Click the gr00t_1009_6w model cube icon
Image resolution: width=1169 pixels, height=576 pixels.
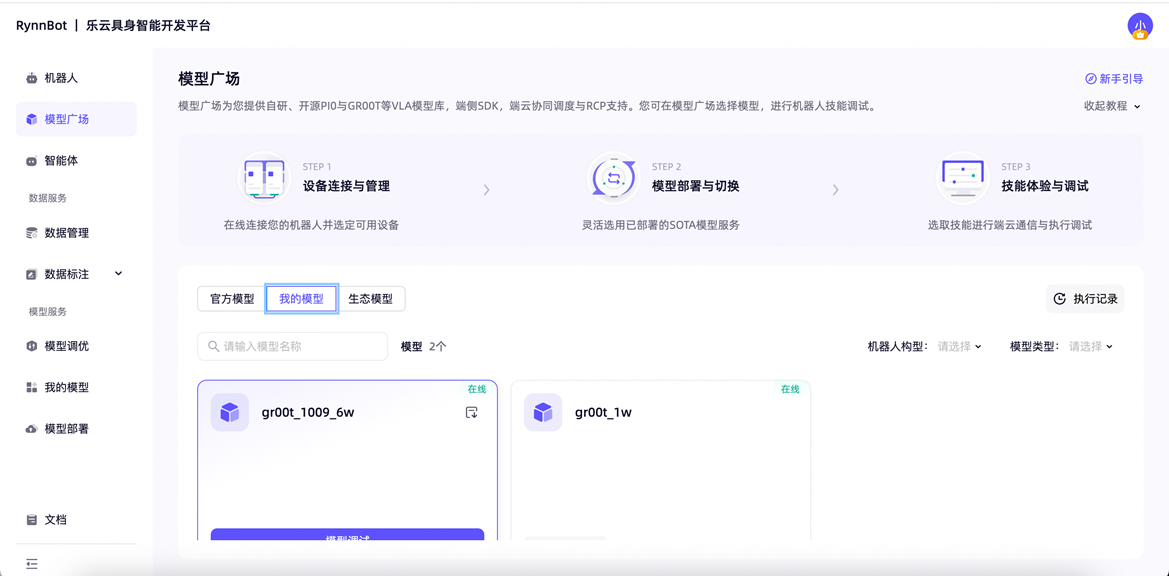coord(230,412)
